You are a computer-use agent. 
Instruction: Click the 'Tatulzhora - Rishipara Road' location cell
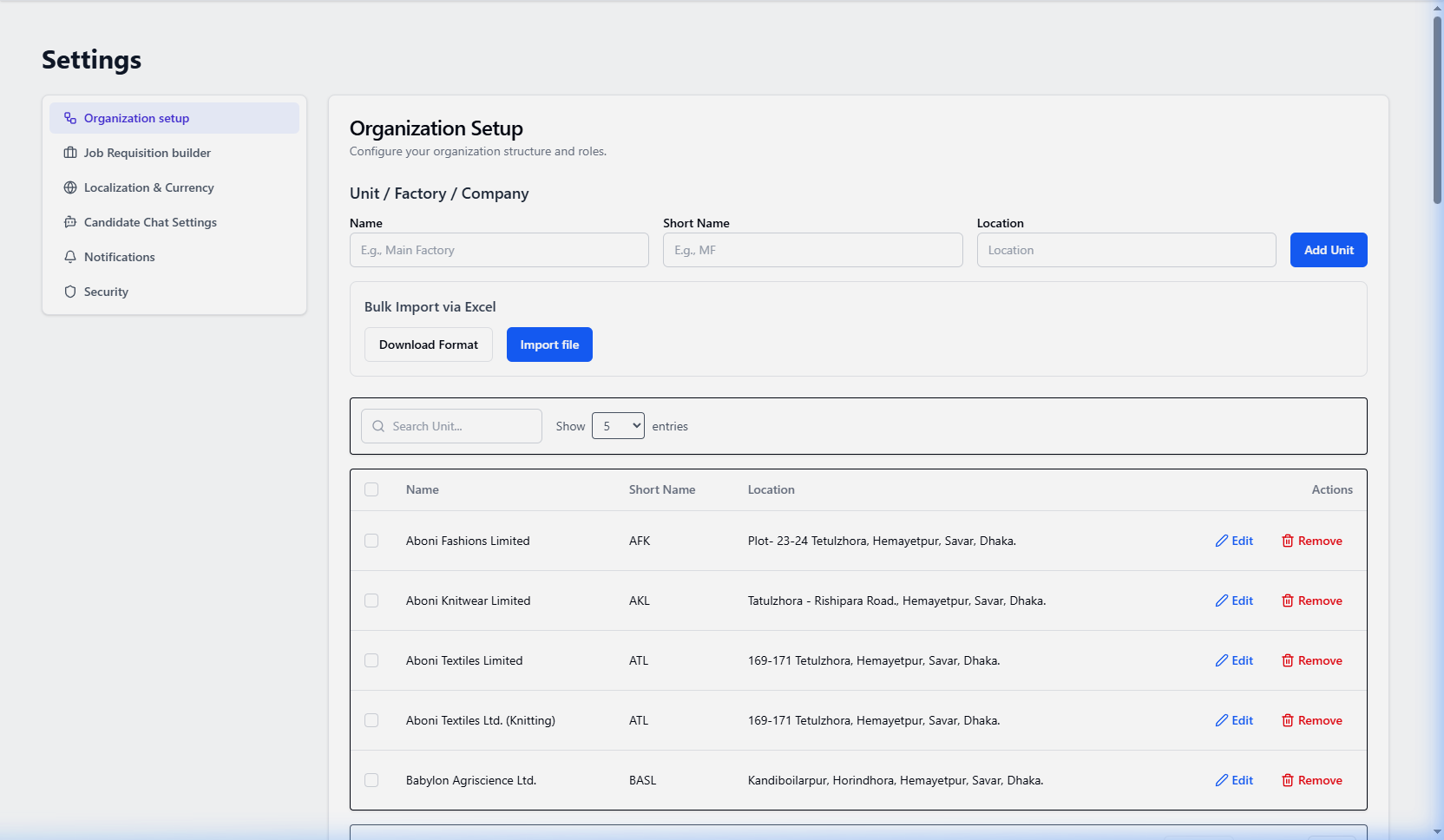[896, 600]
